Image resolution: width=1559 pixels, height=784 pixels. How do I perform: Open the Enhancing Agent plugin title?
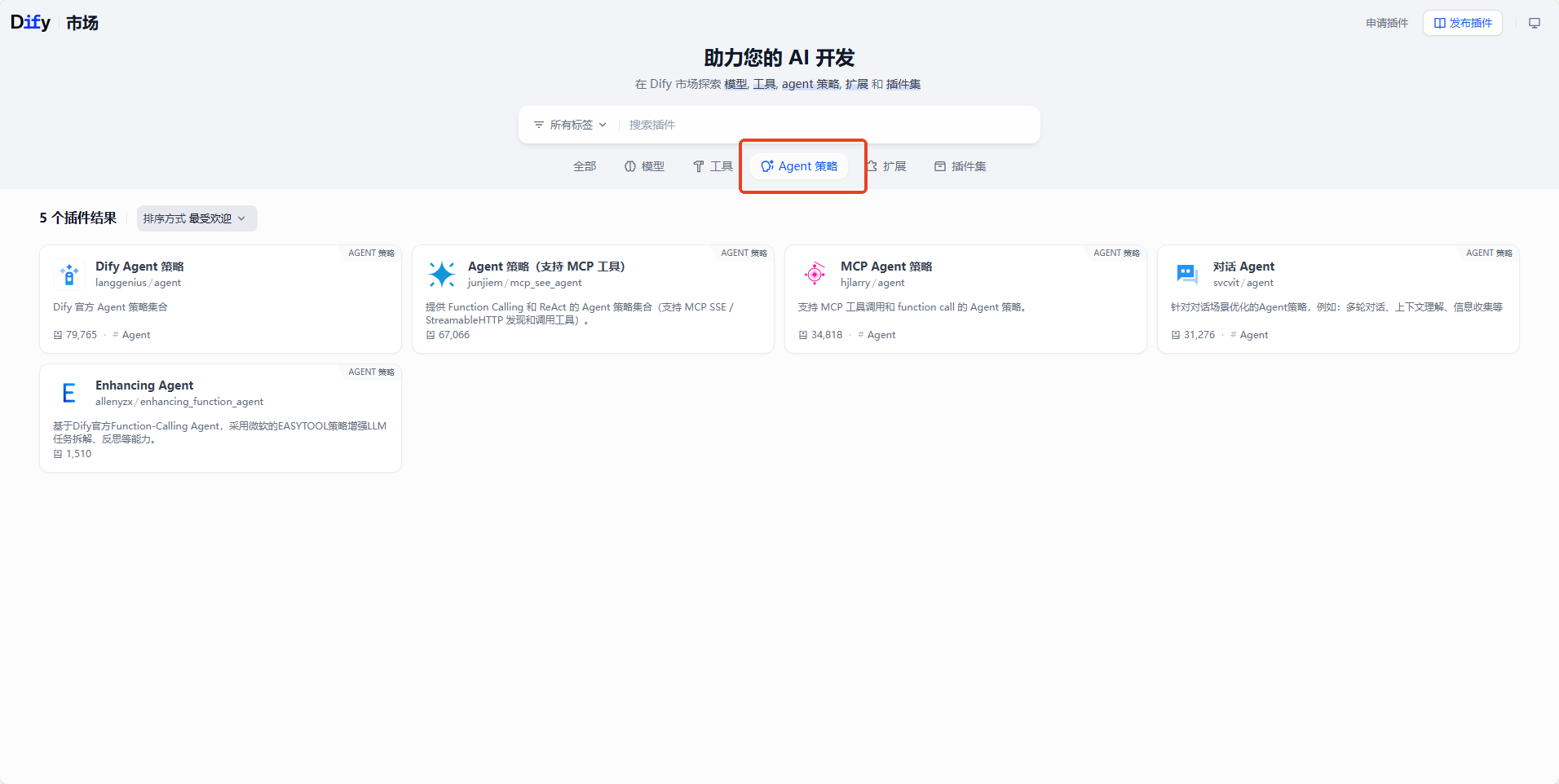coord(144,385)
